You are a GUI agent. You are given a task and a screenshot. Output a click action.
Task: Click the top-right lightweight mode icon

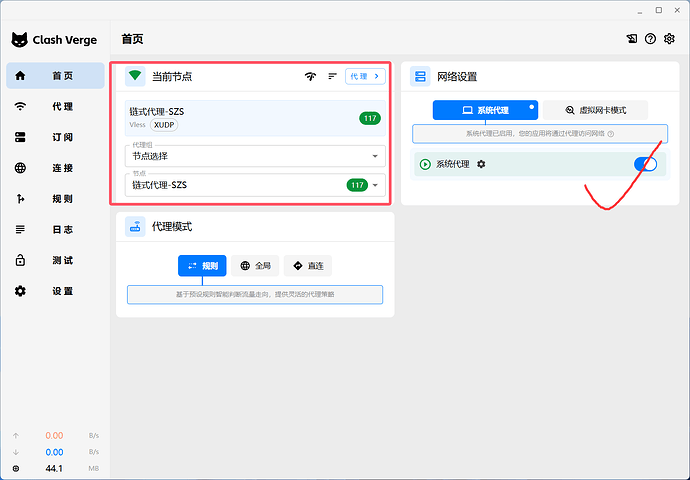[x=632, y=39]
